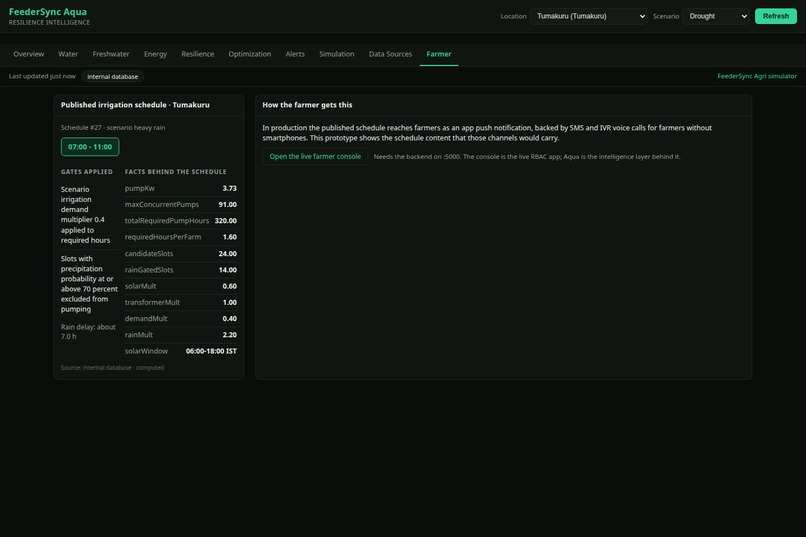The image size is (806, 537).
Task: Go to the Data Sources tab
Action: click(x=390, y=54)
